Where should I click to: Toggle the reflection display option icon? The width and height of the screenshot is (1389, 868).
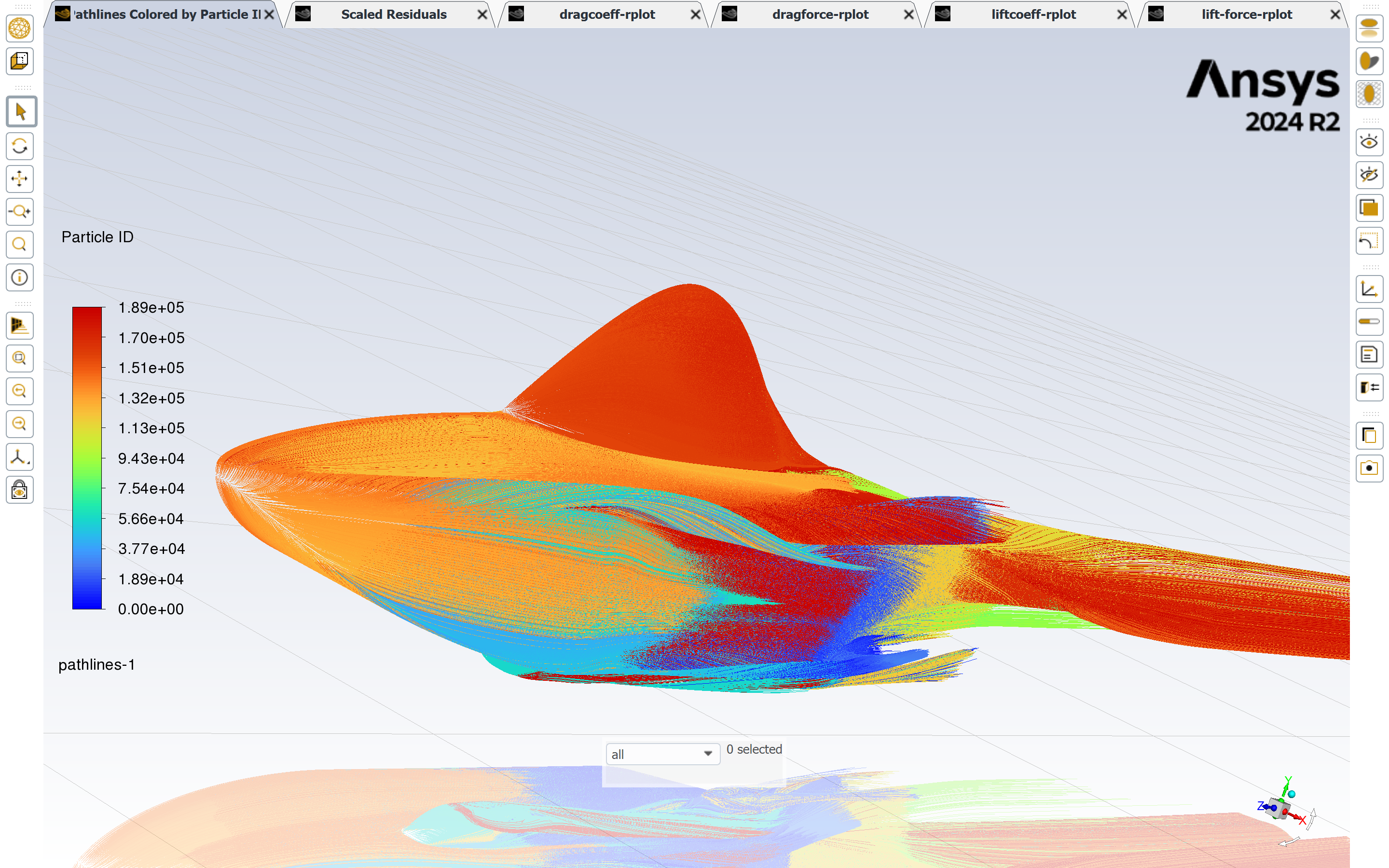coord(1369,28)
